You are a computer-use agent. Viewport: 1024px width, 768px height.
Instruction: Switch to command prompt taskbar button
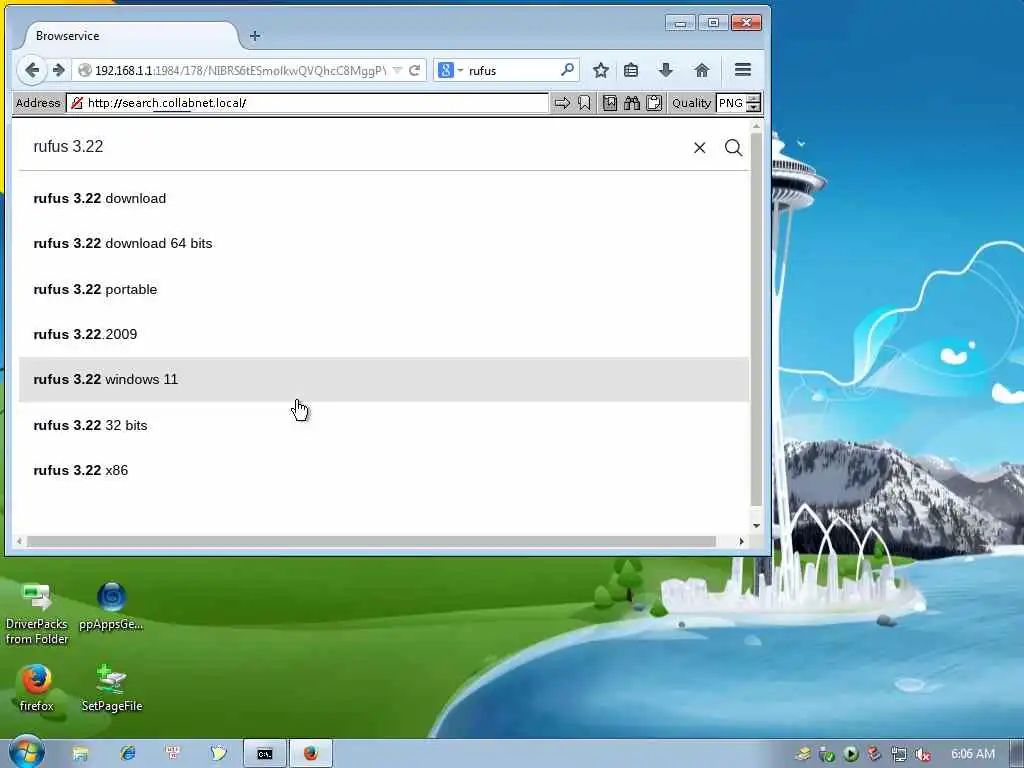pyautogui.click(x=264, y=754)
